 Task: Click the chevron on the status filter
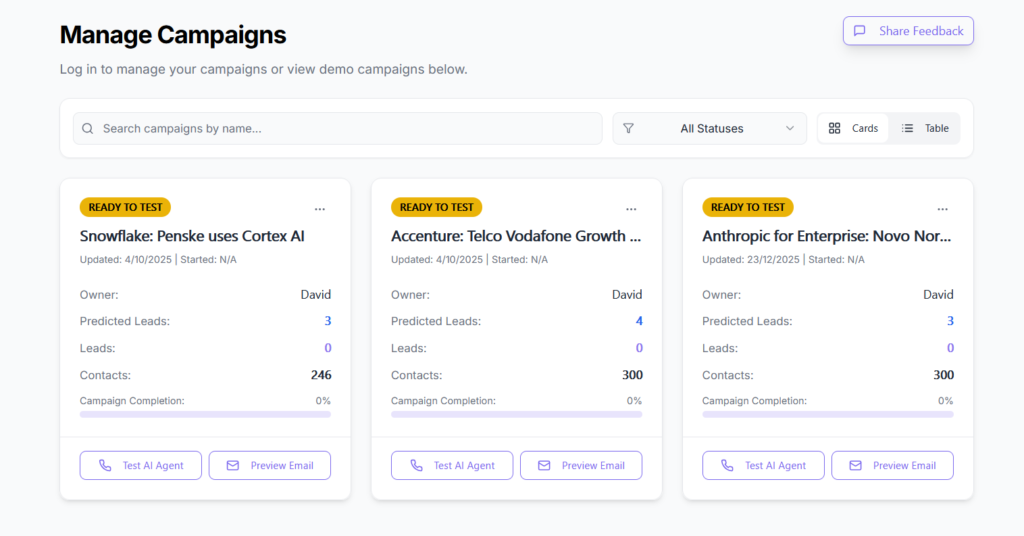point(790,129)
